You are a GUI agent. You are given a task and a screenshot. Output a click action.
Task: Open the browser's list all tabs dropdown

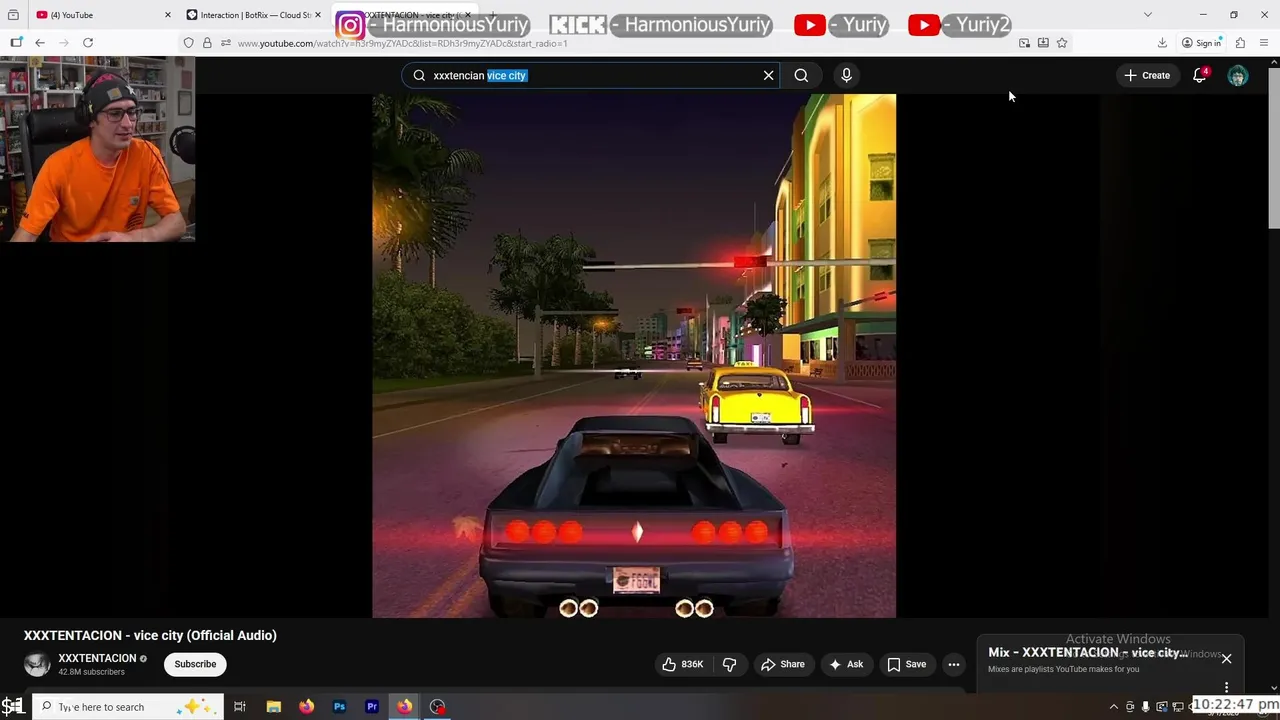point(1148,15)
